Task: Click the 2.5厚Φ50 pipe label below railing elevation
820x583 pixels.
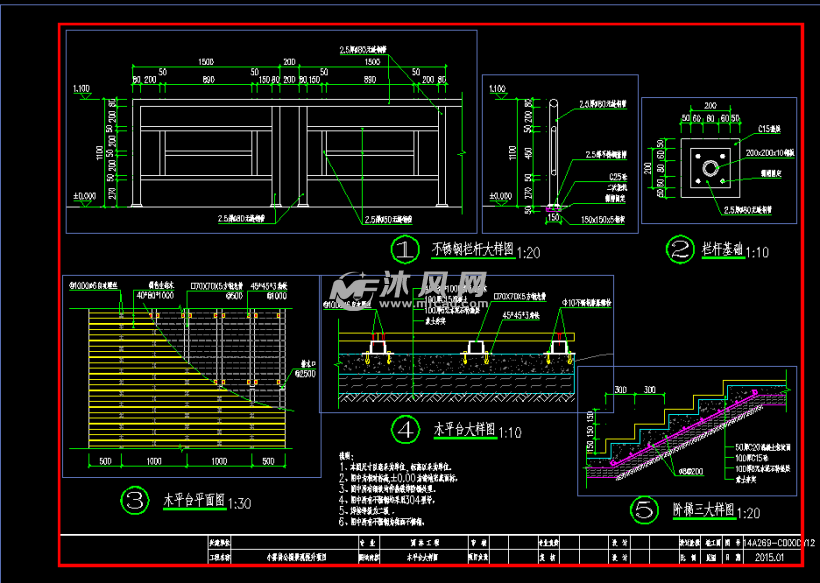Action: [x=389, y=220]
